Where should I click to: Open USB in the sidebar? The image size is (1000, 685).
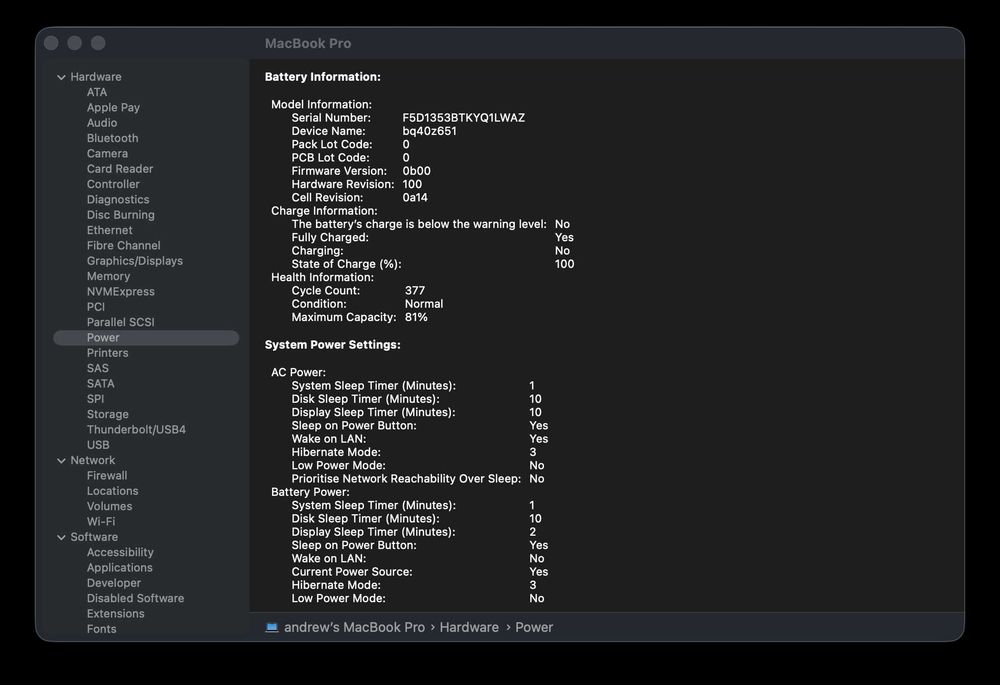[x=98, y=445]
